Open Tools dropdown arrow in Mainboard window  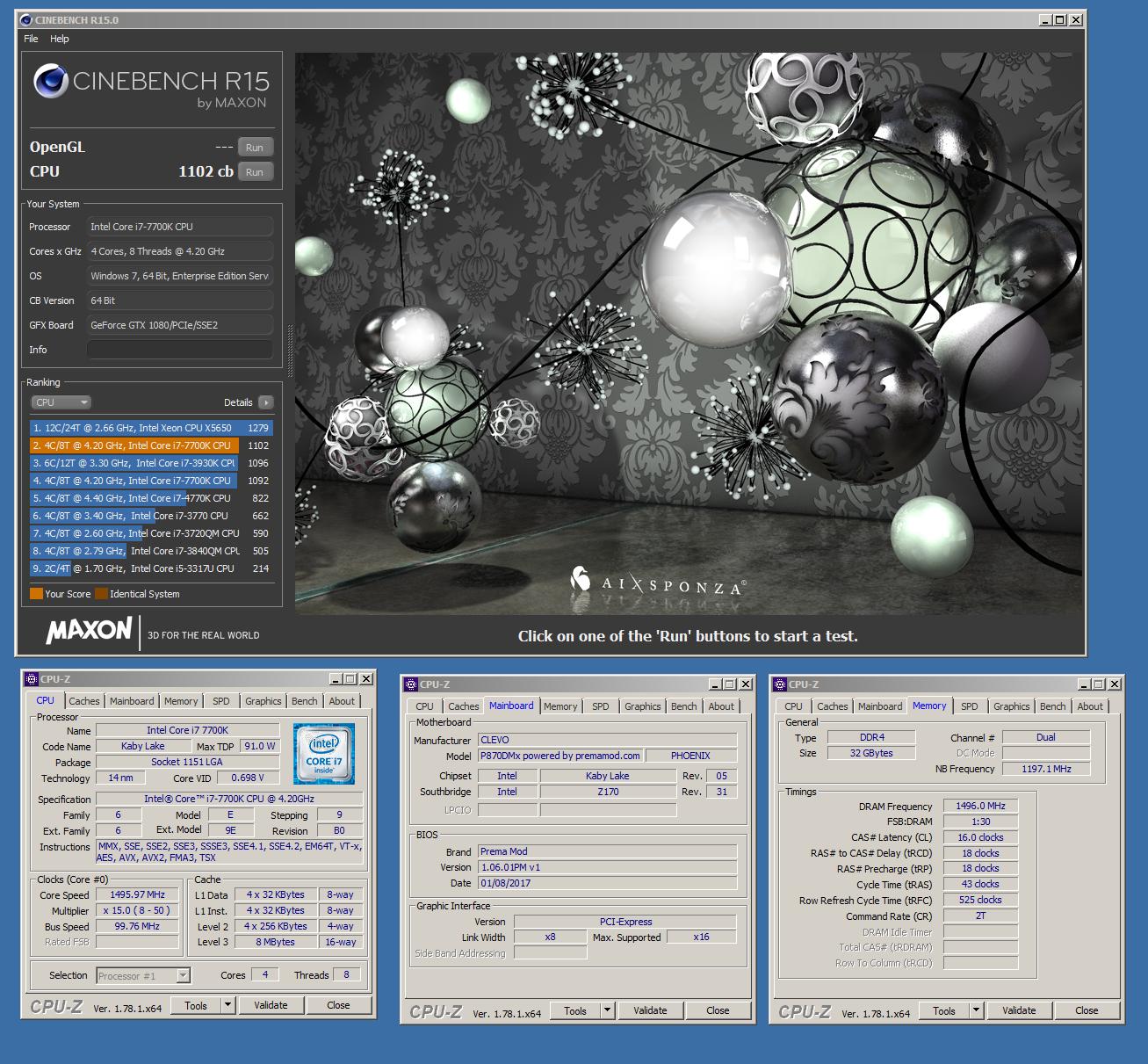click(607, 1010)
